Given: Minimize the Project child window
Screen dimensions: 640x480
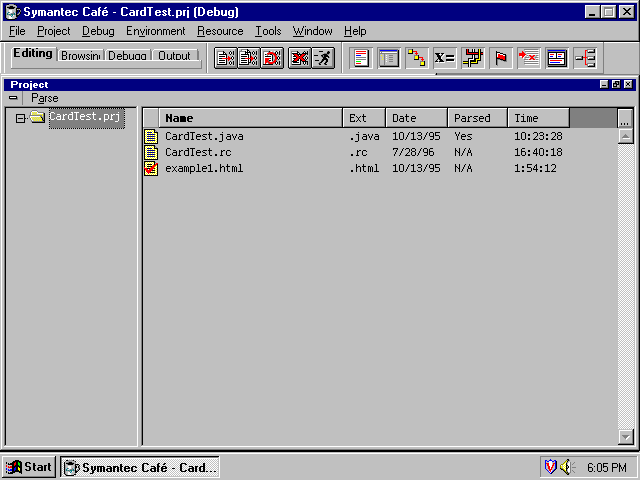Looking at the screenshot, I should coord(604,84).
